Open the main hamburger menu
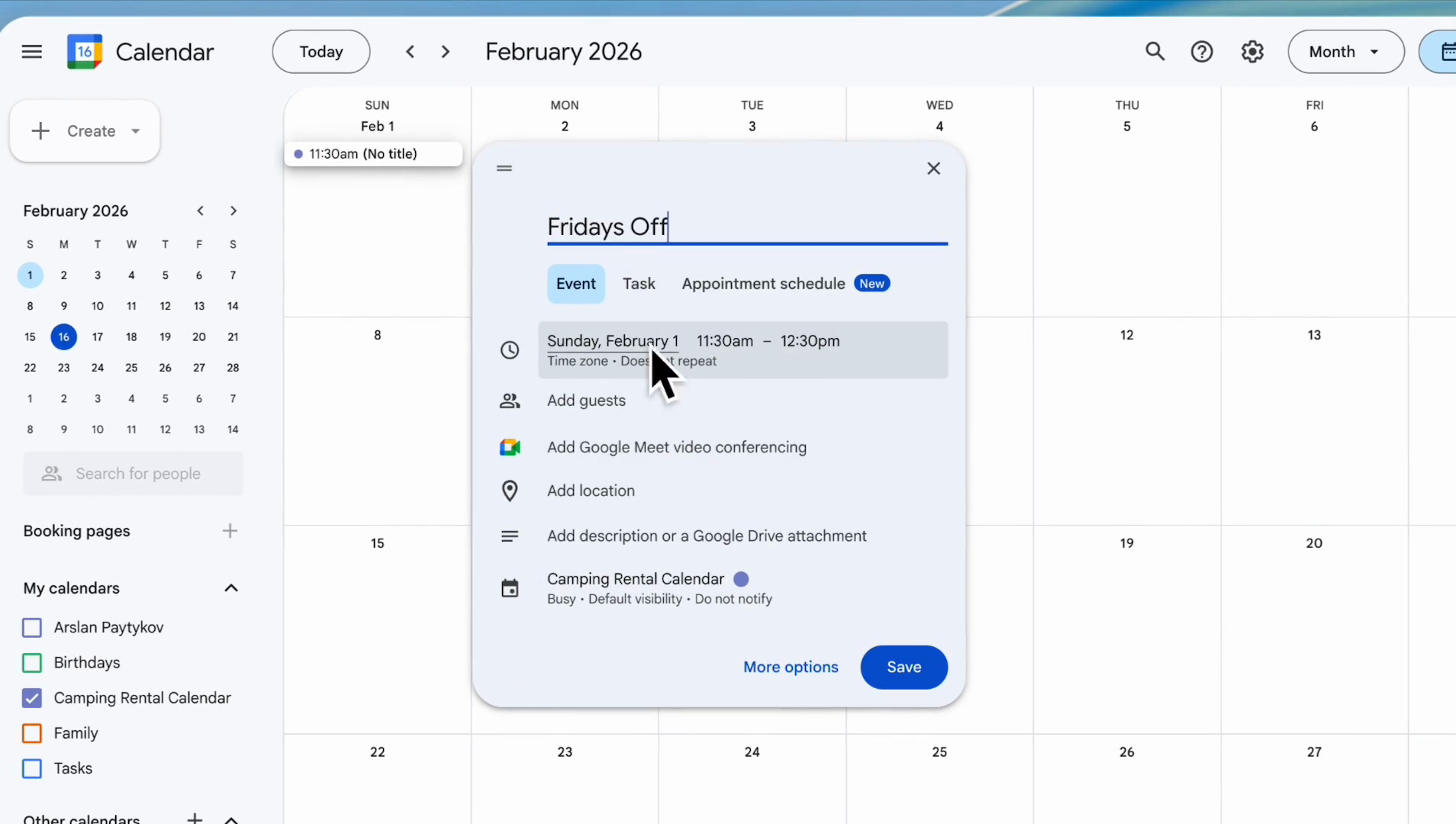The width and height of the screenshot is (1456, 824). 32,52
